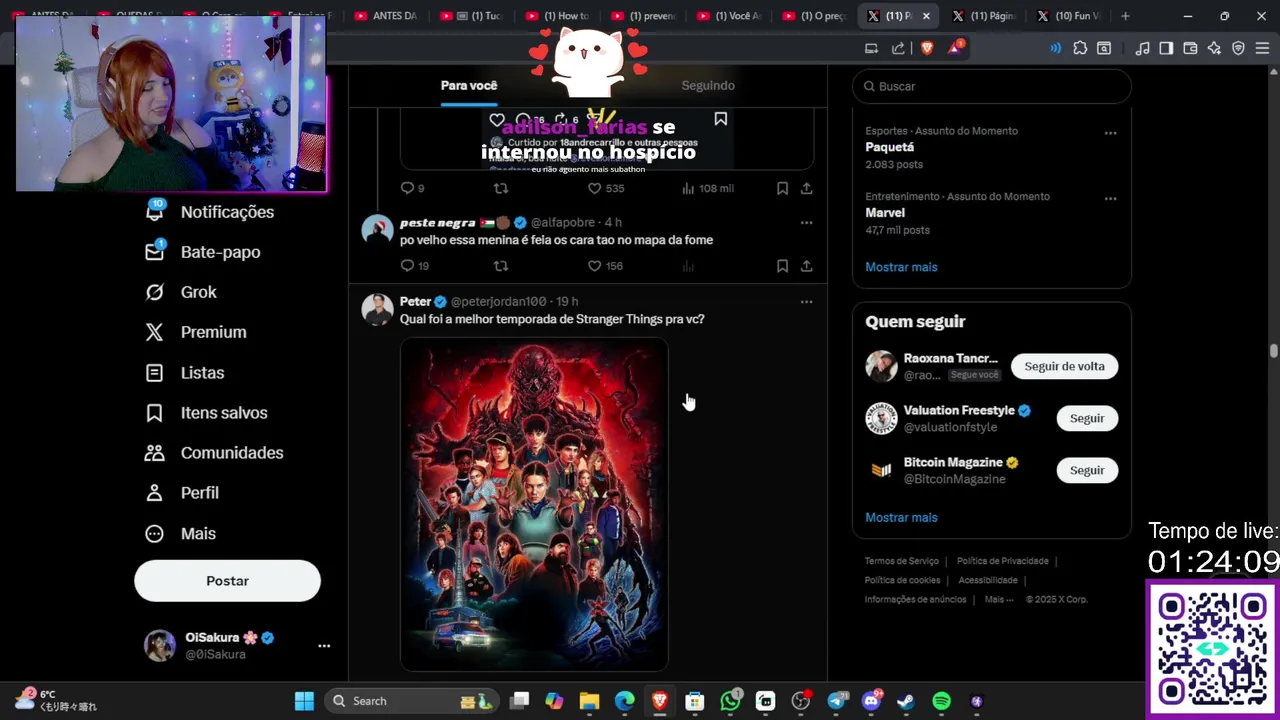Open more options on peste negra post

[806, 223]
